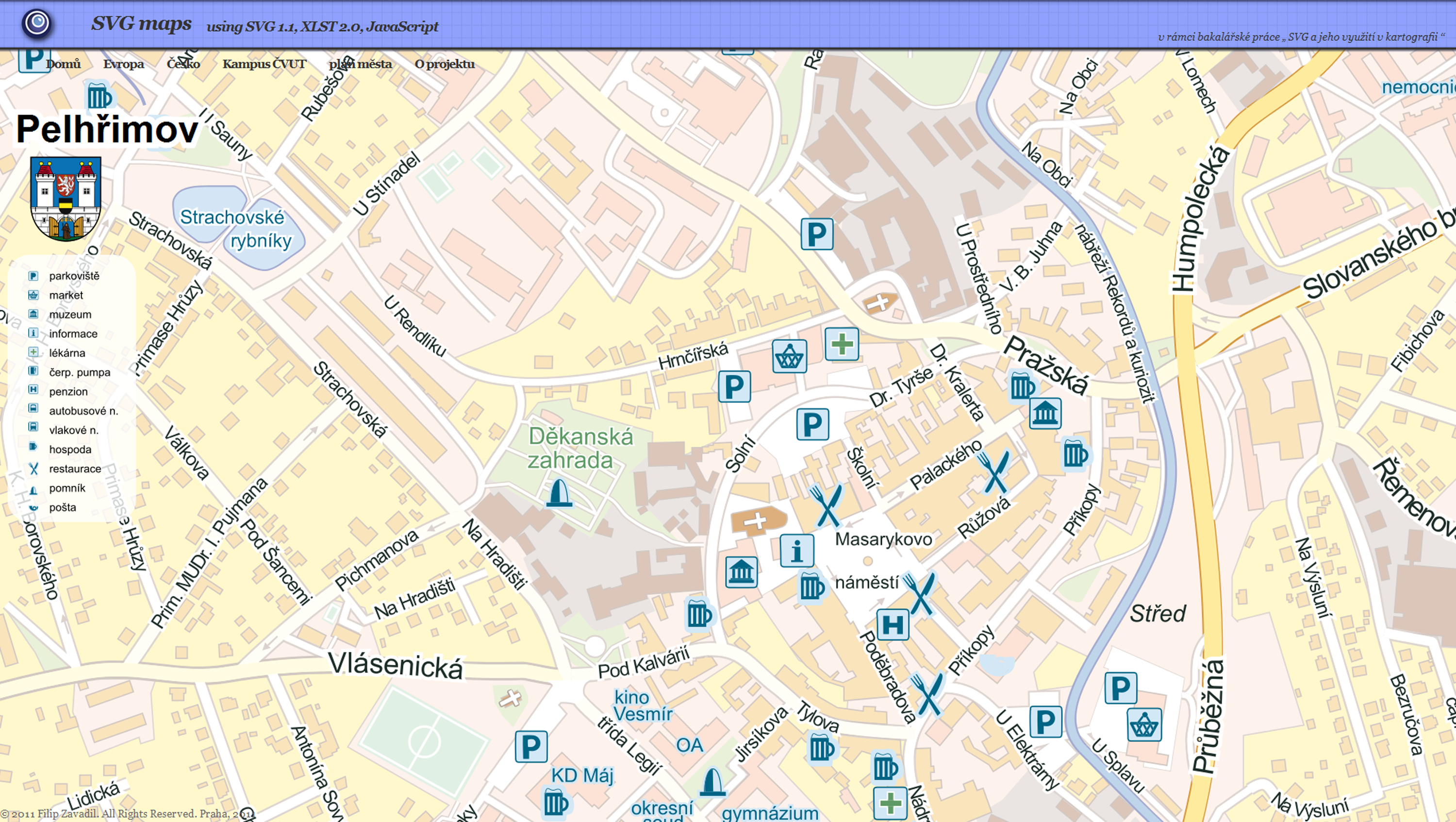1456x822 pixels.
Task: Click the church icon on Masarykovo náměstí
Action: click(x=758, y=520)
